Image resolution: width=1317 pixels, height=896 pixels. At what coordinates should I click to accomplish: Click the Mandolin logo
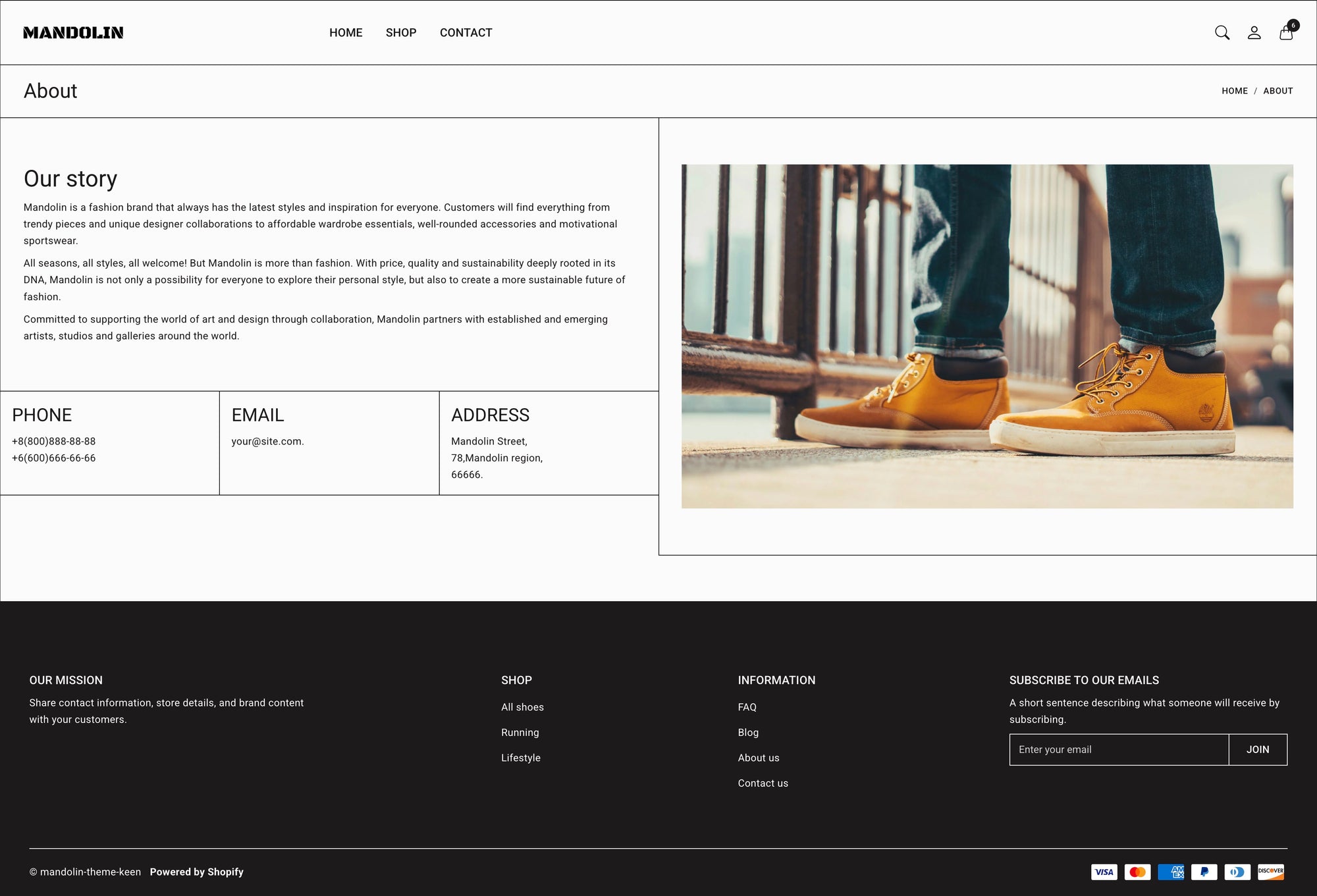[73, 33]
